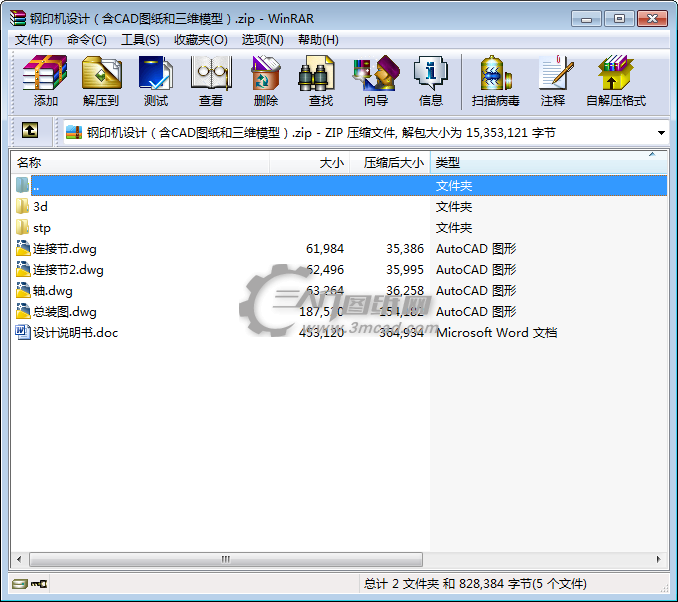Click the scrollbar right arrow
This screenshot has width=678, height=602.
click(659, 559)
